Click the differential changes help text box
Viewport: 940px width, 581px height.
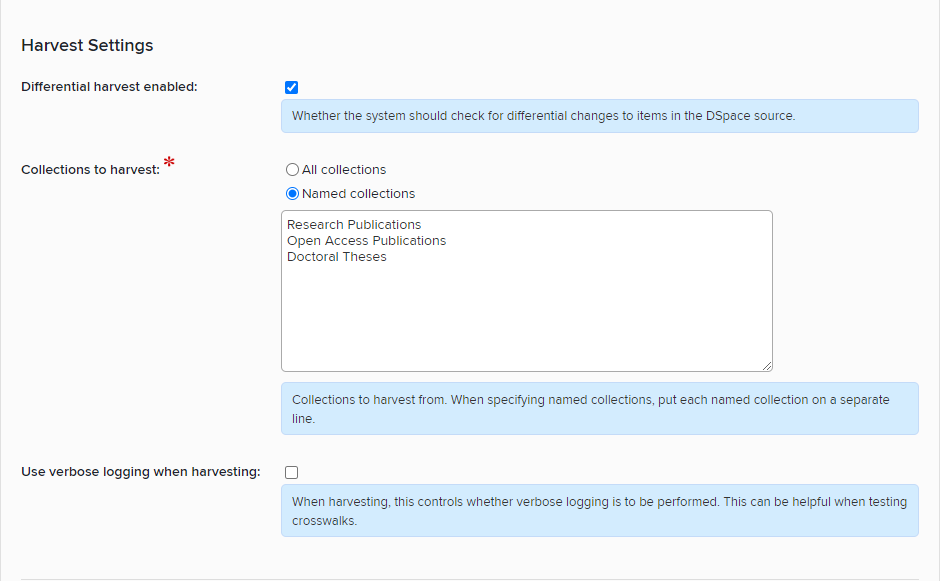599,116
